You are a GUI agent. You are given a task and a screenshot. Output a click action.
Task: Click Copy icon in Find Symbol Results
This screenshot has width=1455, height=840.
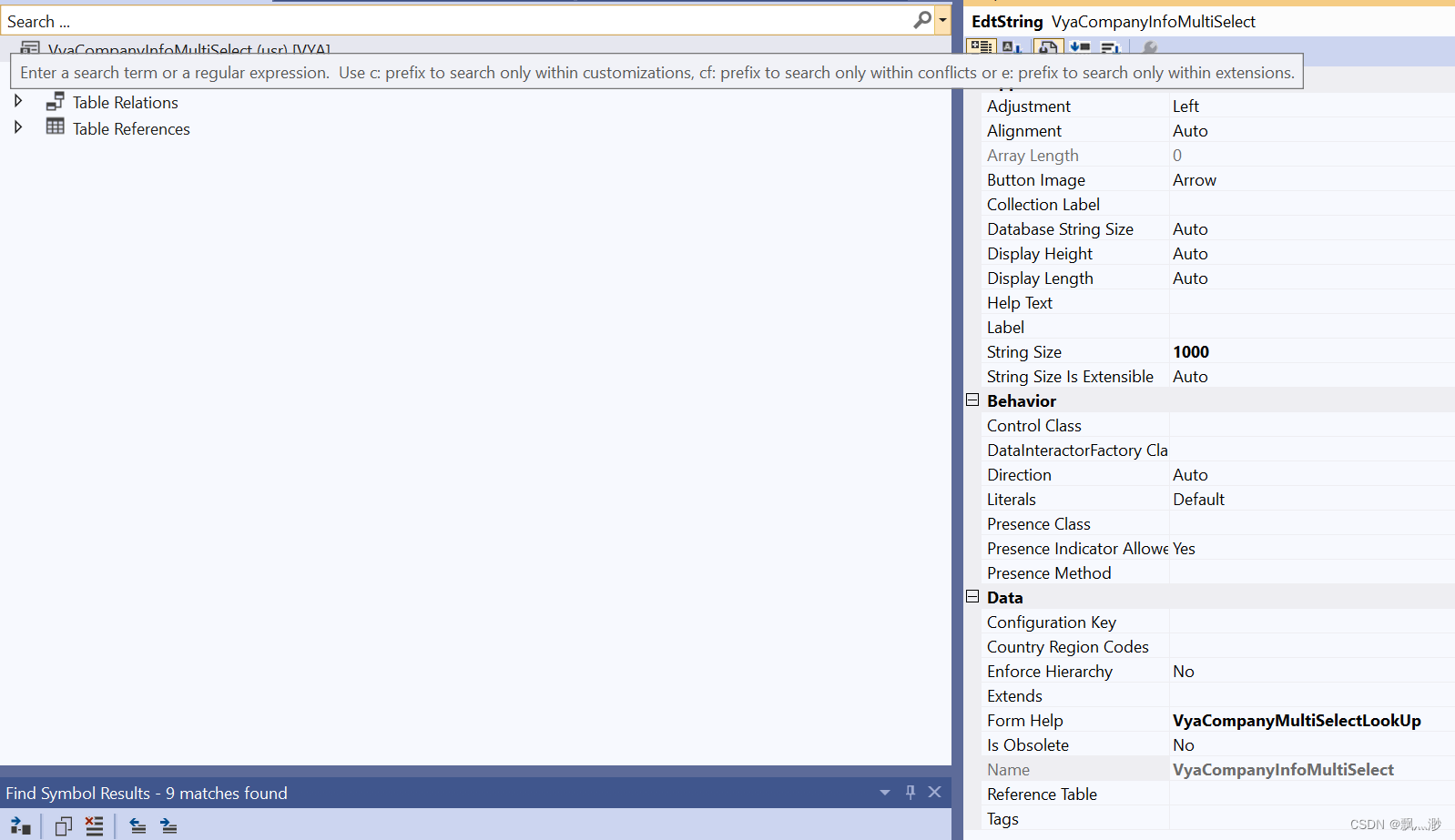click(64, 826)
